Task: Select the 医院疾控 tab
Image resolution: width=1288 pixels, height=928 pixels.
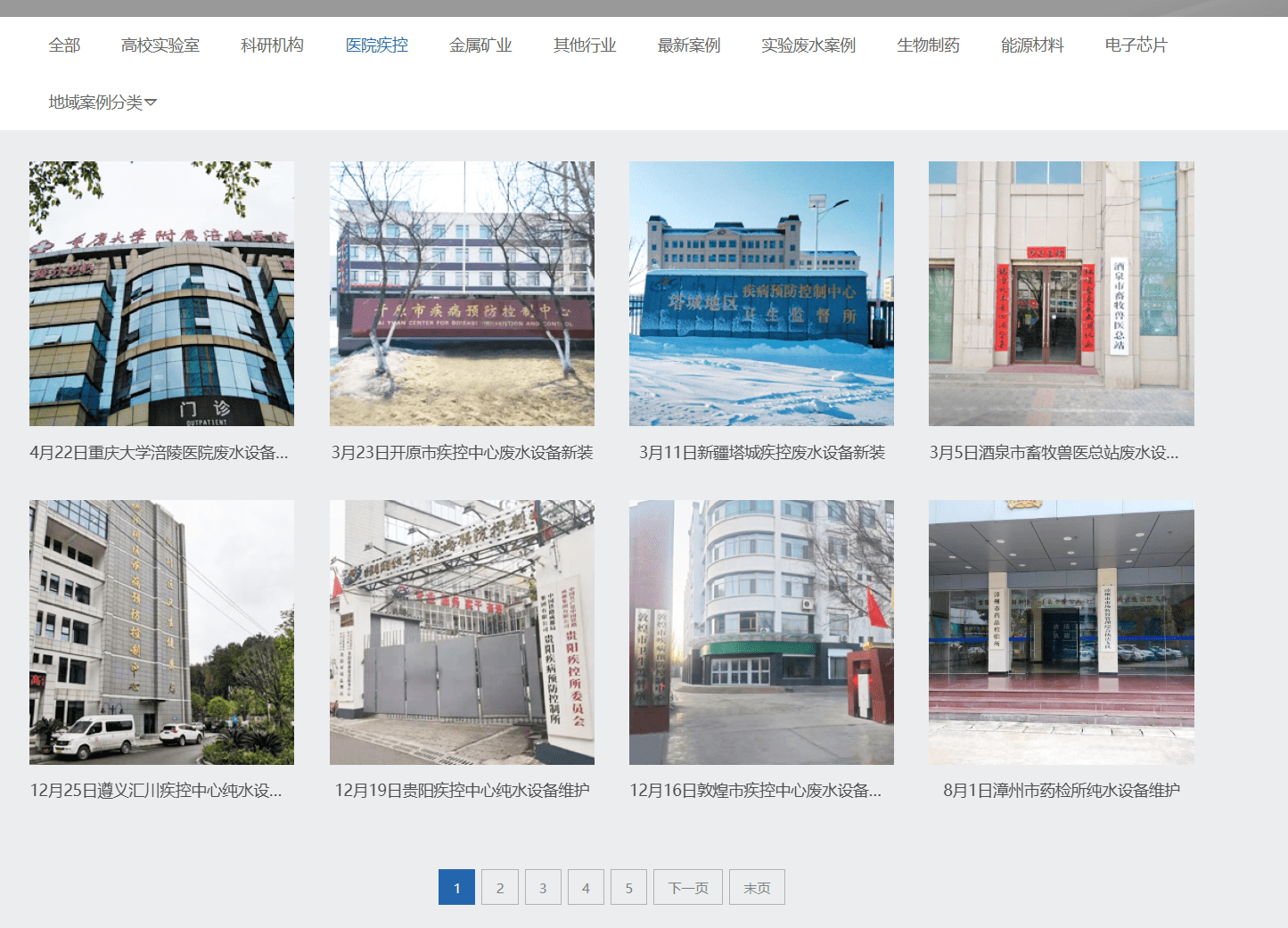Action: 376,45
